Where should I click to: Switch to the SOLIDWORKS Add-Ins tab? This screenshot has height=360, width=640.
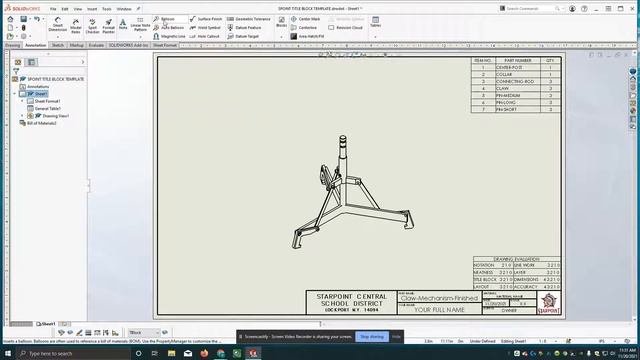(129, 45)
